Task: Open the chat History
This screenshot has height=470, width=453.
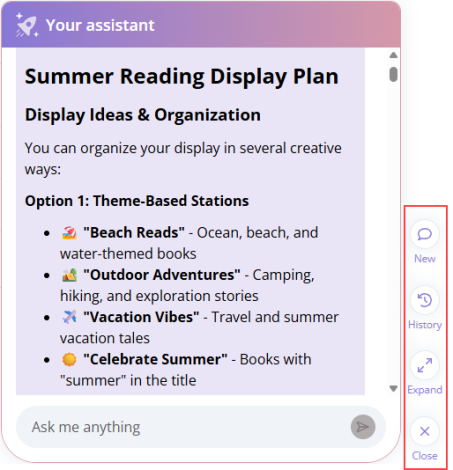Action: click(x=425, y=300)
